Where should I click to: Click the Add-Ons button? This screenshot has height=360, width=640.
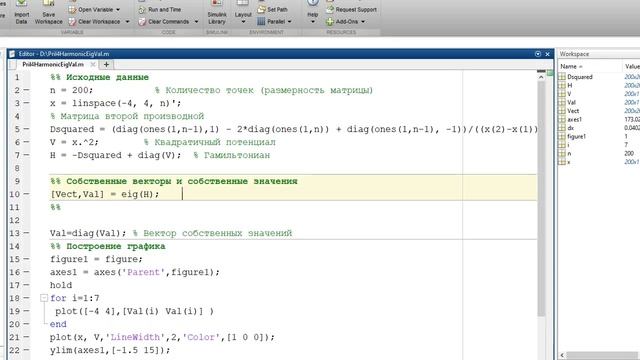point(342,22)
